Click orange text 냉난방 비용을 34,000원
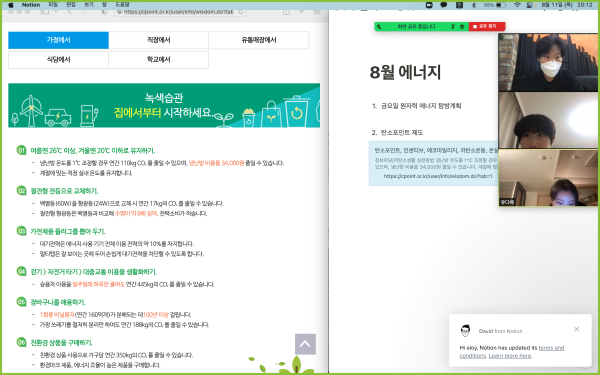Image resolution: width=600 pixels, height=375 pixels. pos(216,163)
